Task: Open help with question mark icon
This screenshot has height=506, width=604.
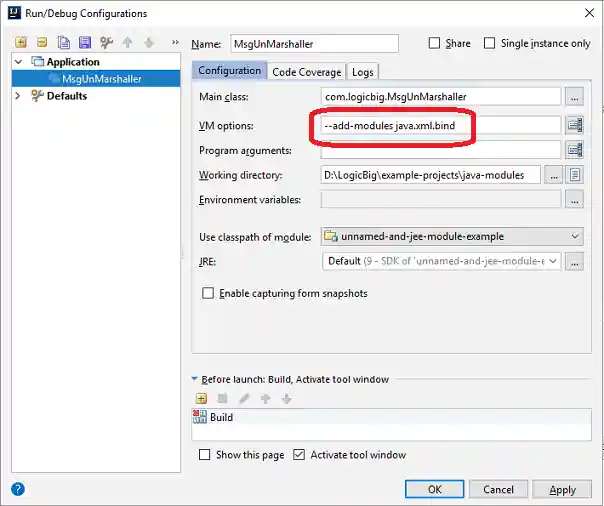Action: pos(18,489)
